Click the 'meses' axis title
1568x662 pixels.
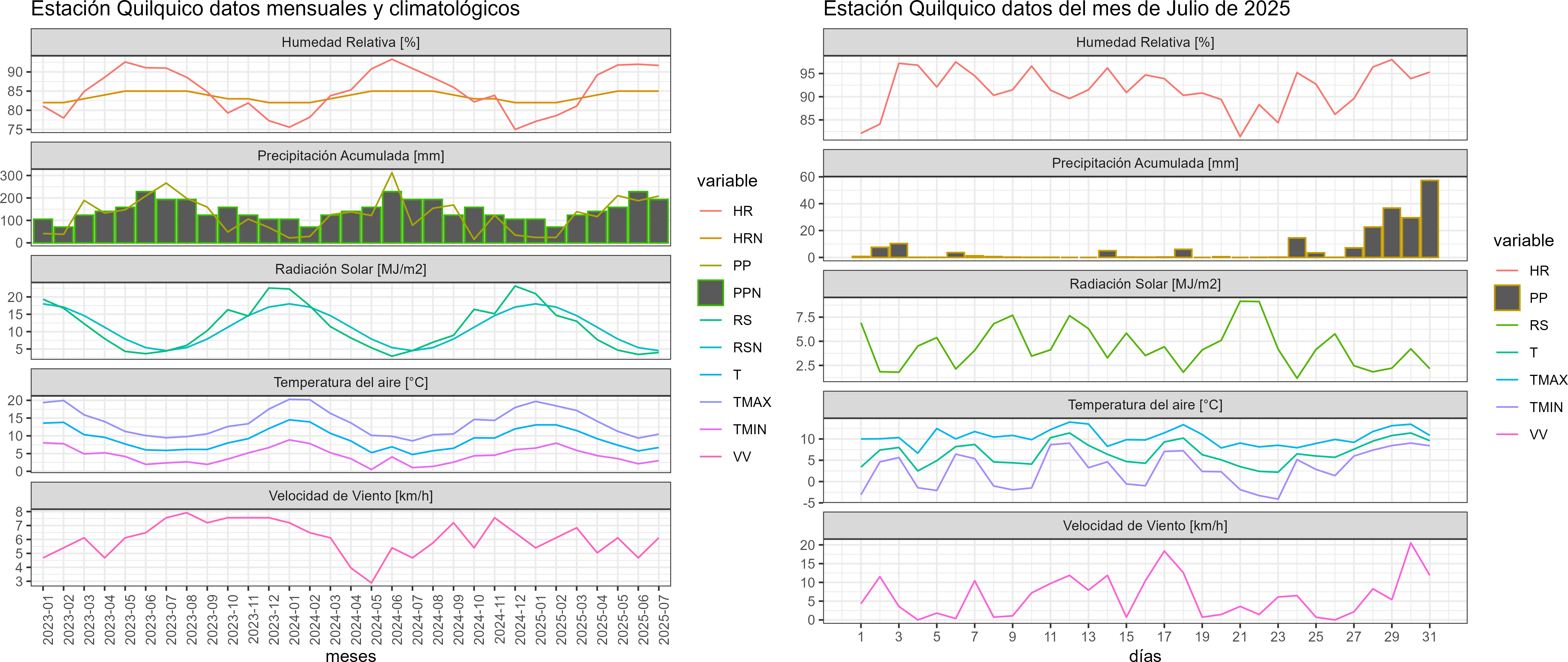coord(350,656)
